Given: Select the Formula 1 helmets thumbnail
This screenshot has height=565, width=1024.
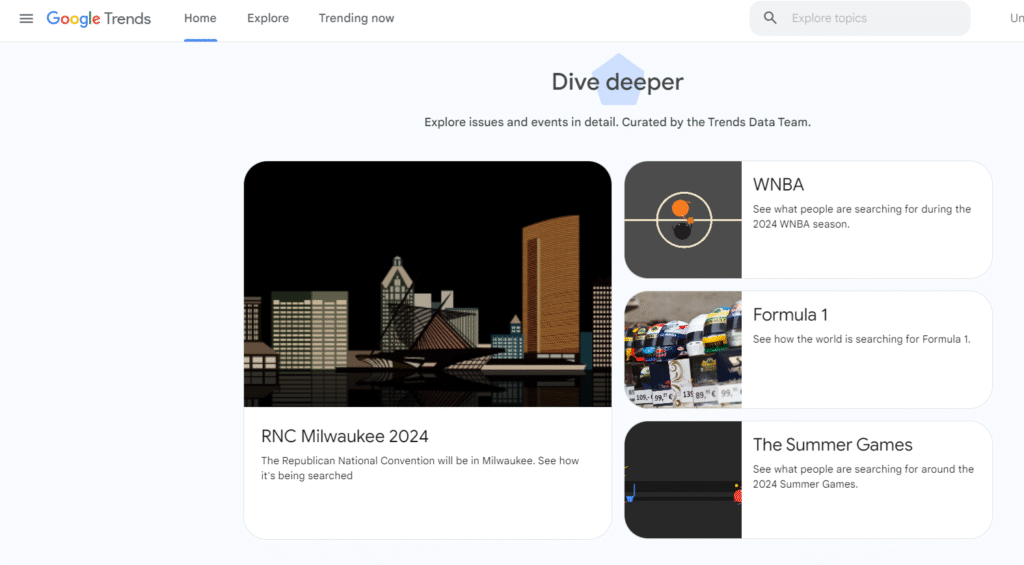Looking at the screenshot, I should point(683,349).
